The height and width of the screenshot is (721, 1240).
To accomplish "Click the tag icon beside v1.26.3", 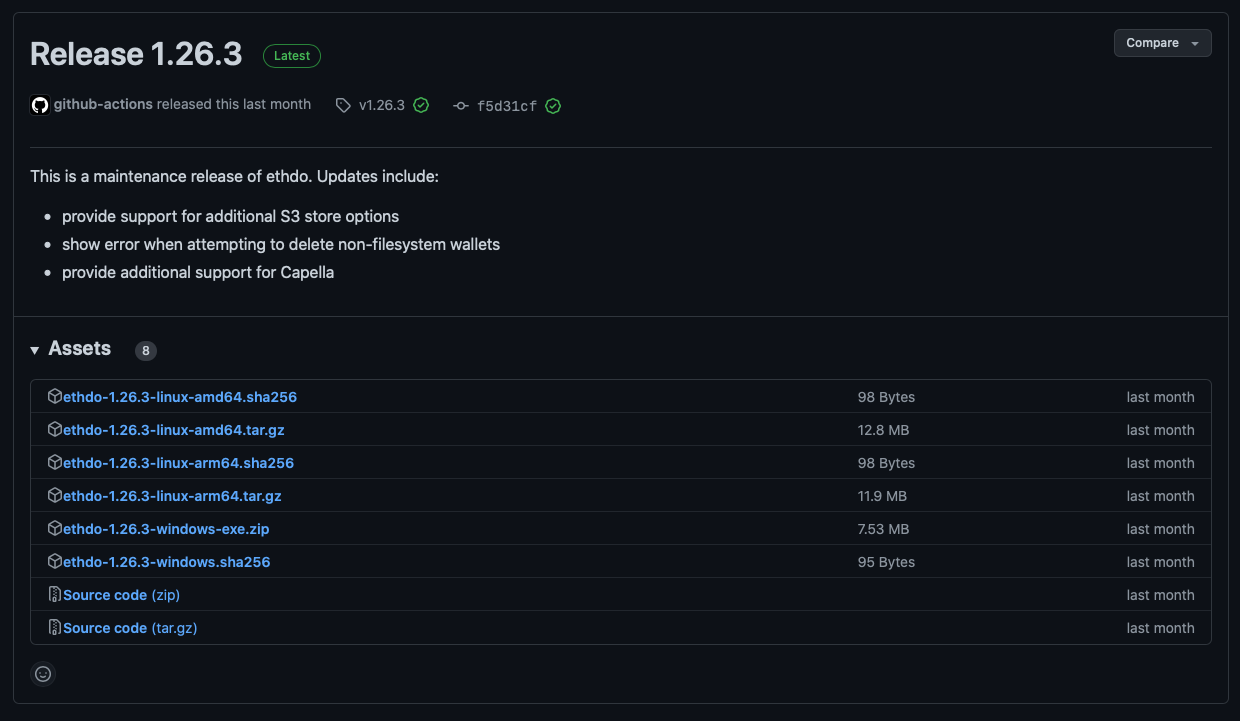I will click(343, 105).
